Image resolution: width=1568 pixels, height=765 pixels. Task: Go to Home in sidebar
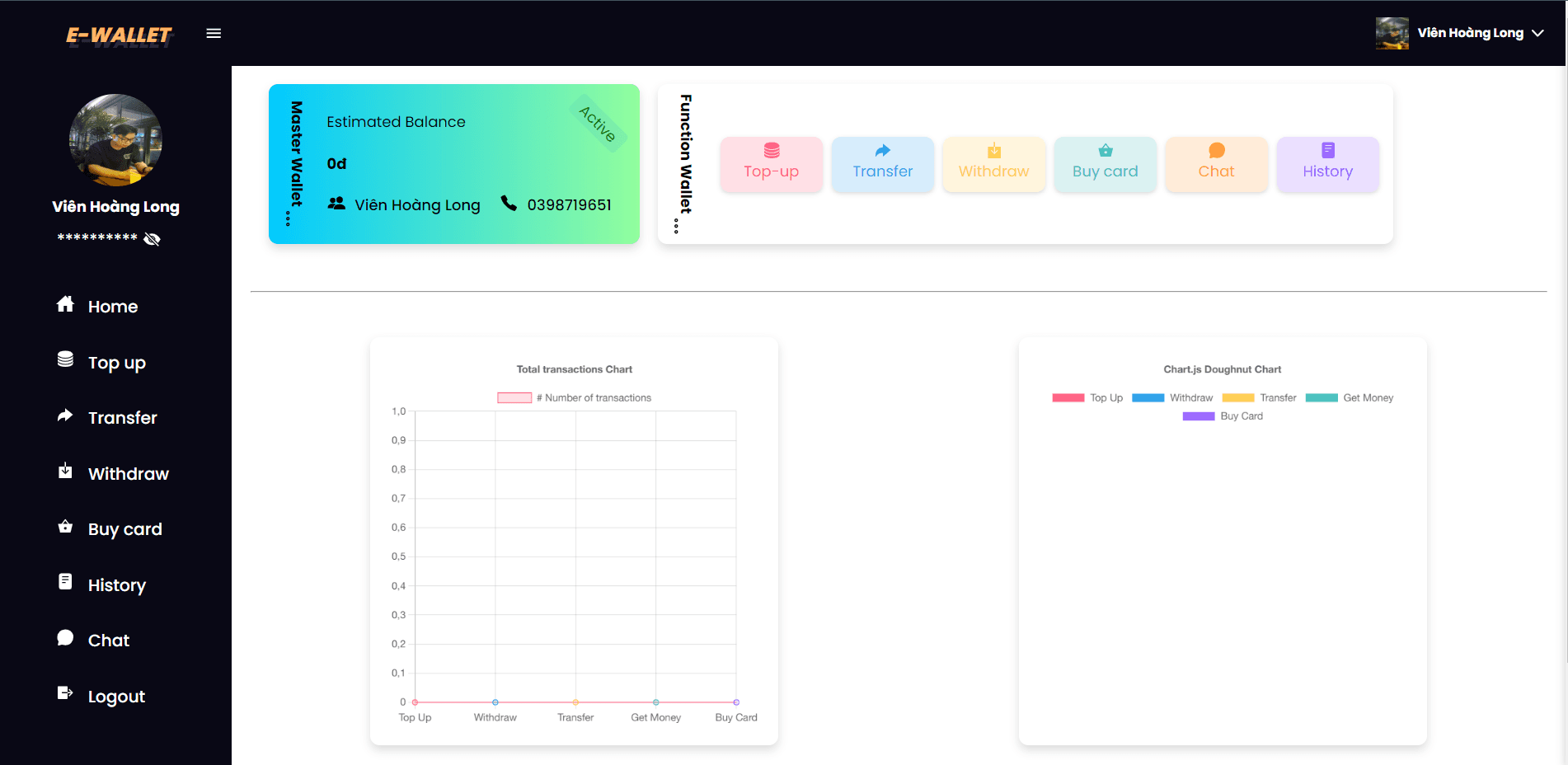[x=113, y=307]
